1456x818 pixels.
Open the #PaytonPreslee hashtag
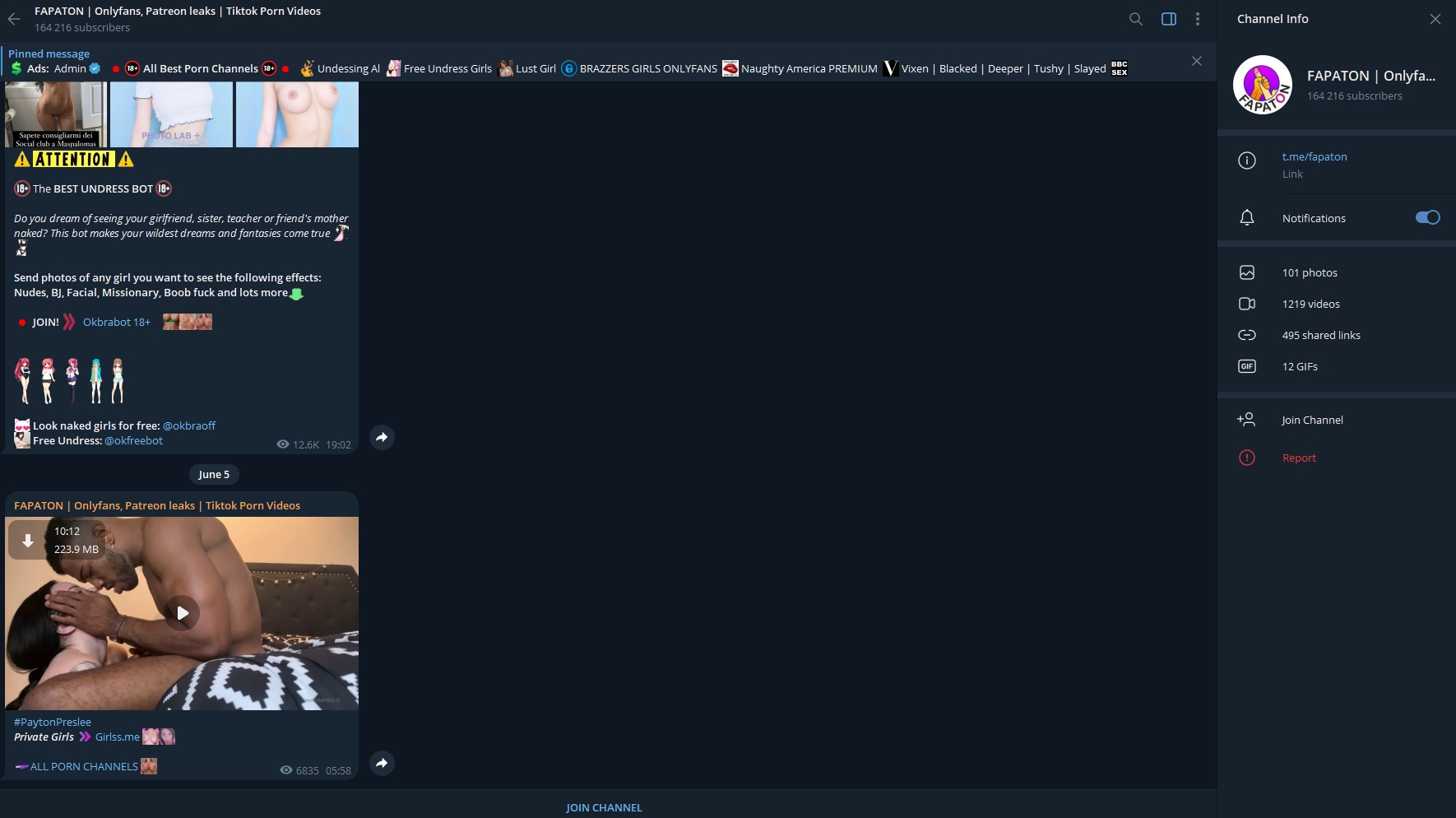[53, 722]
